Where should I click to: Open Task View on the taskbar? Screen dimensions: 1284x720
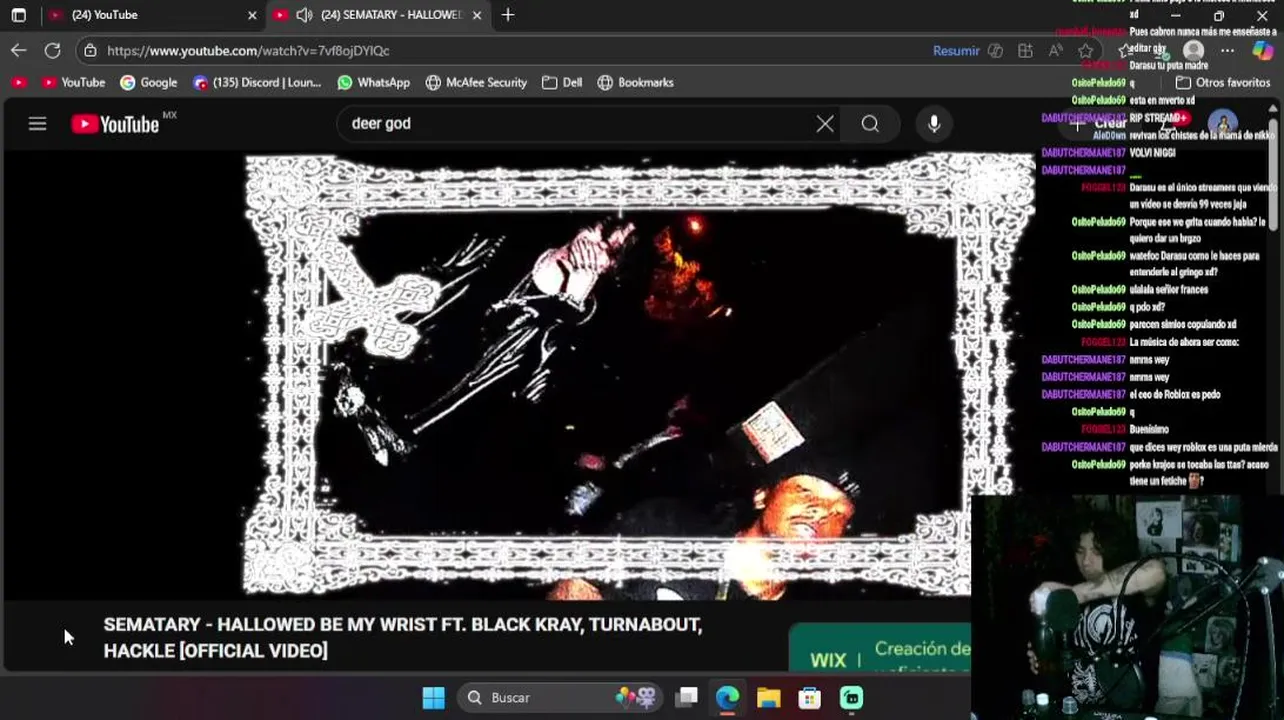(x=687, y=698)
